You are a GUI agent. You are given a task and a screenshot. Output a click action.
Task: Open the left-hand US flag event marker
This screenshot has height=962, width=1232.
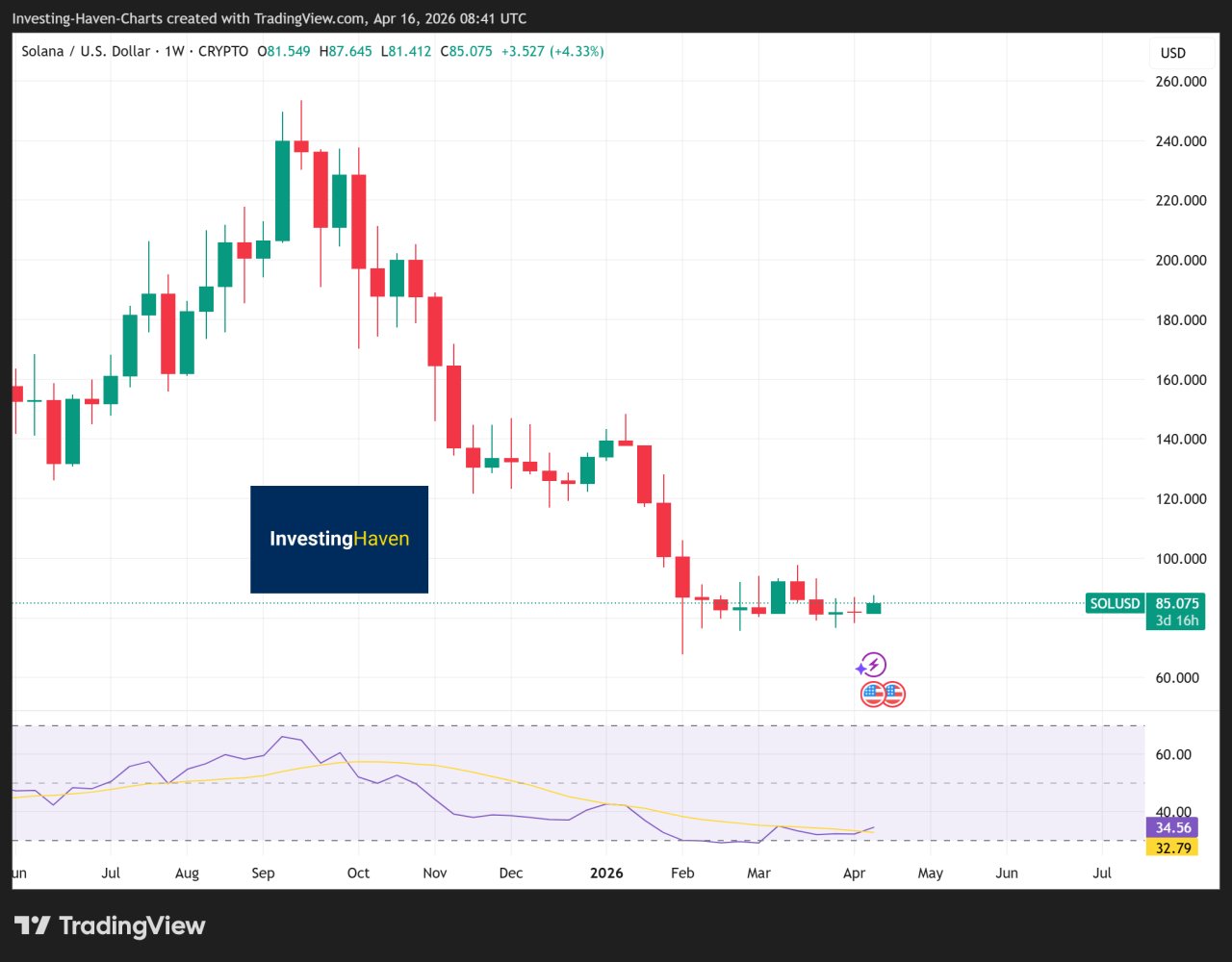click(x=873, y=695)
